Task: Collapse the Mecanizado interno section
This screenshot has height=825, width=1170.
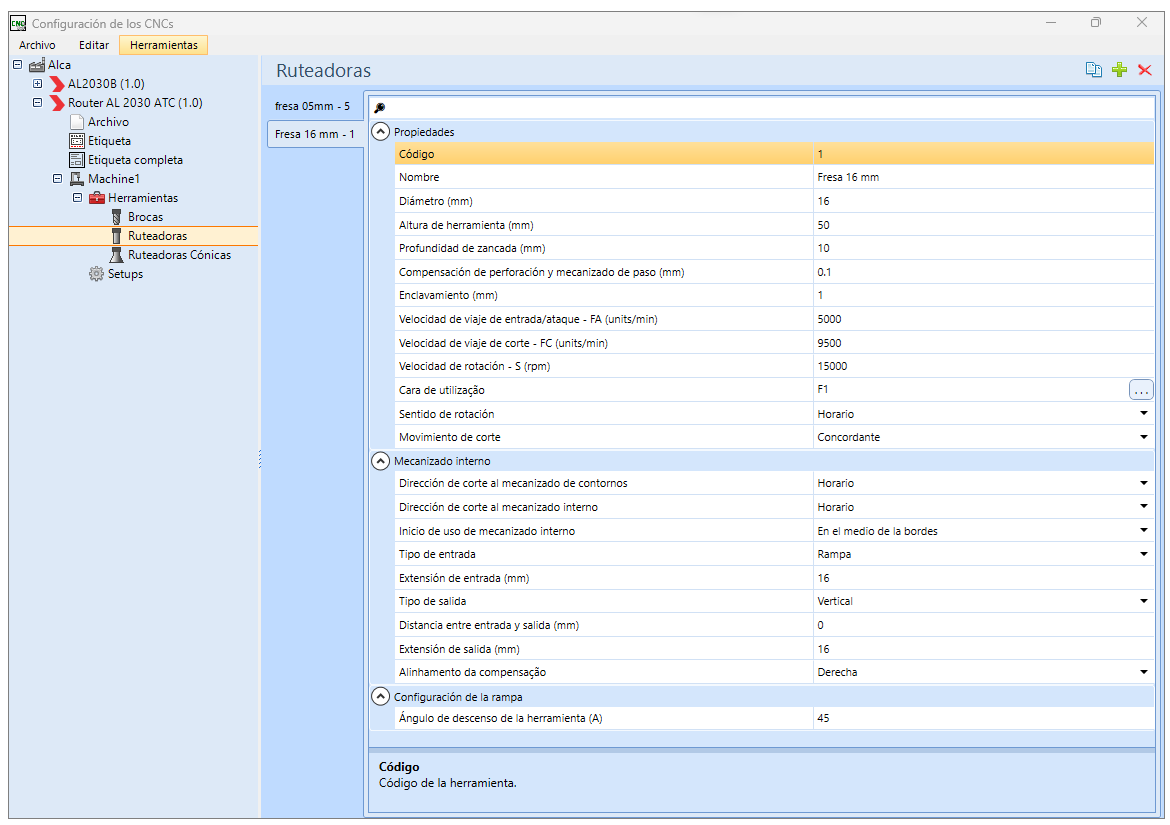Action: [x=381, y=461]
